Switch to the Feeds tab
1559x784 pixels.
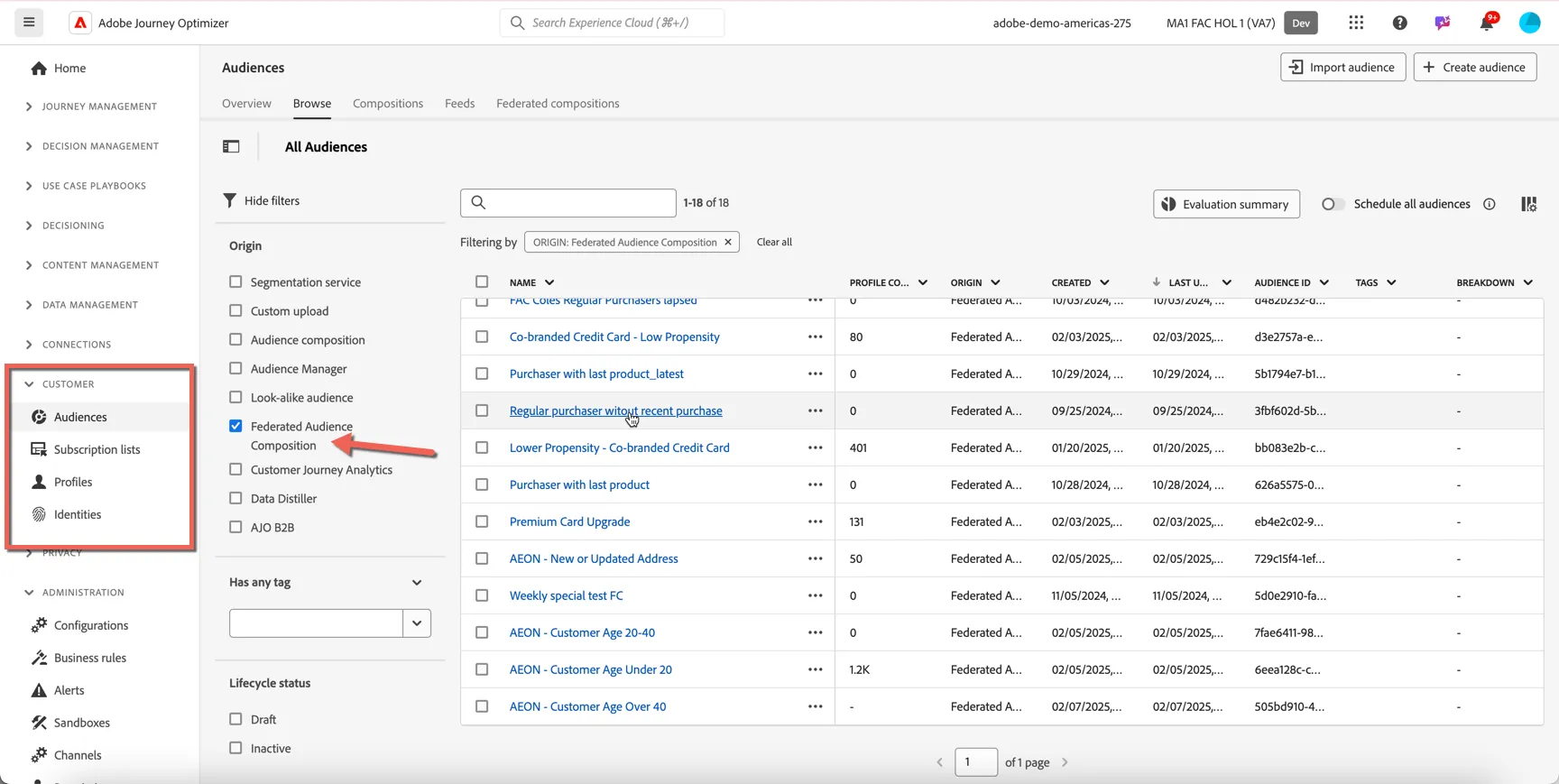pos(459,103)
